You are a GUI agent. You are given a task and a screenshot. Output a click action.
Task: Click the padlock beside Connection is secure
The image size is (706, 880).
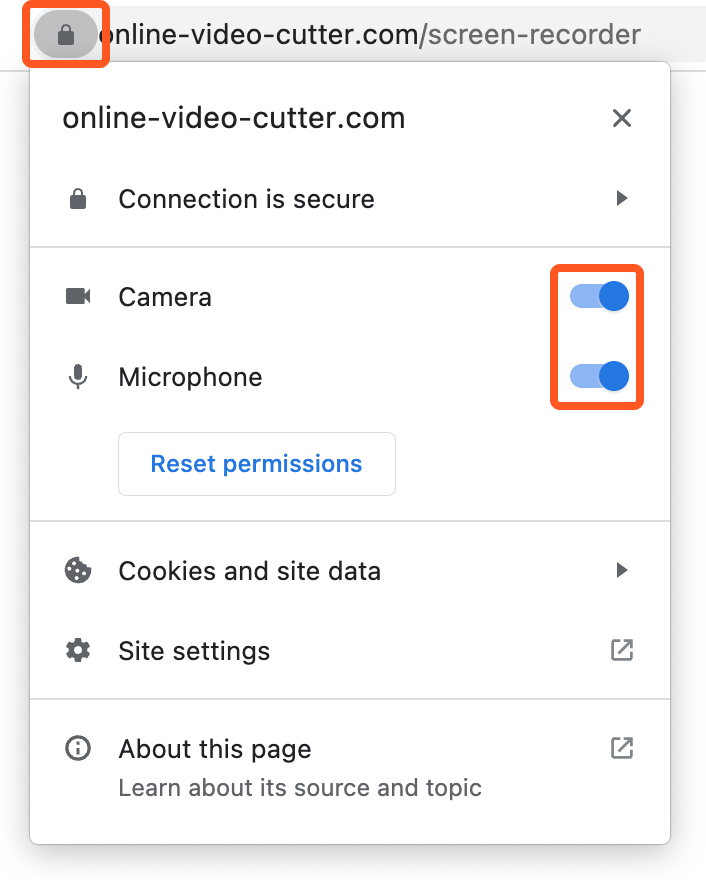(x=78, y=199)
